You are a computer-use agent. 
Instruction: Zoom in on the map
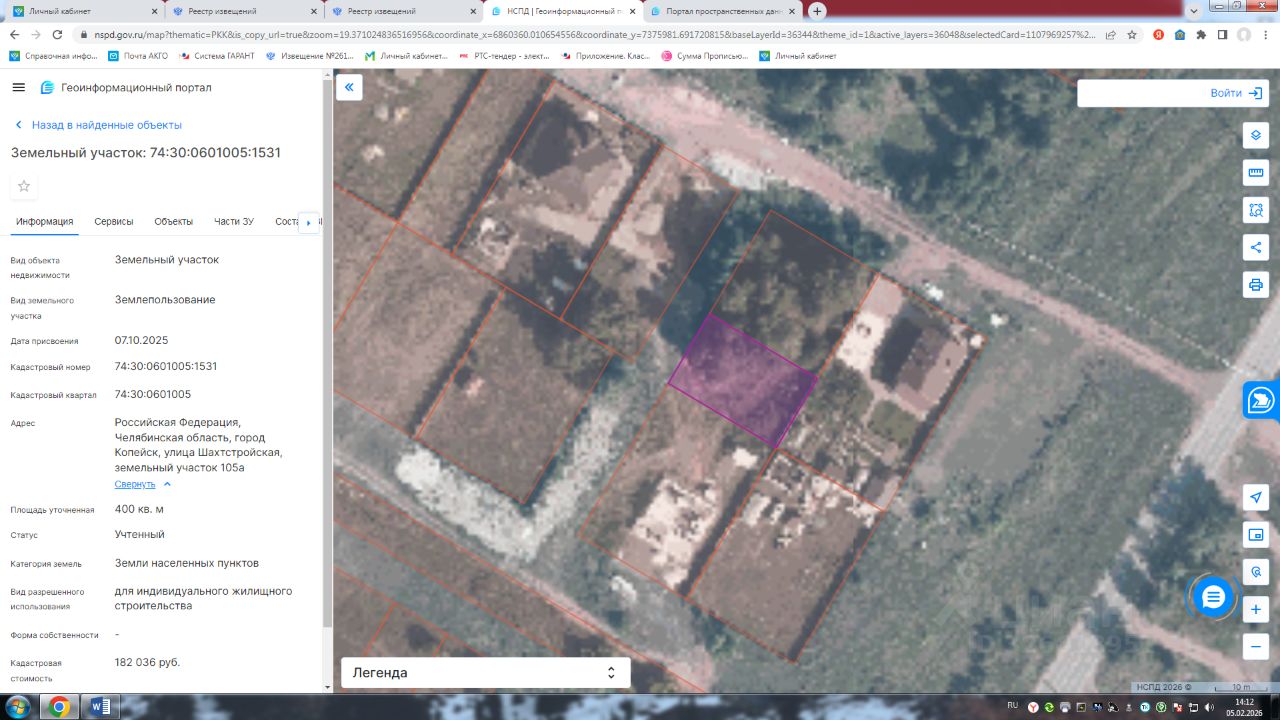point(1256,609)
